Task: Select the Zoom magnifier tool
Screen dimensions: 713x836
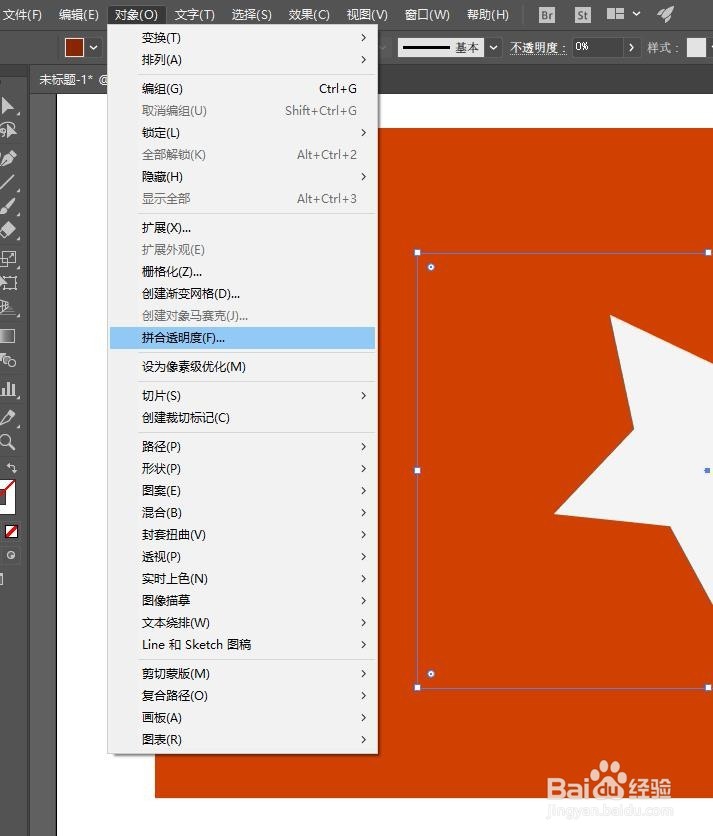Action: coord(7,441)
